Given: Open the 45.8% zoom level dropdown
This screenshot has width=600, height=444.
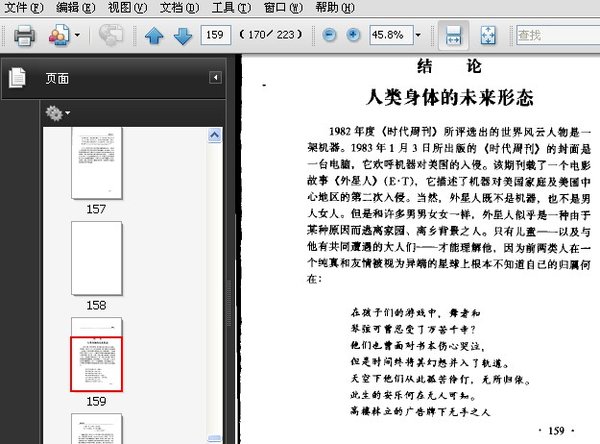Looking at the screenshot, I should click(416, 36).
